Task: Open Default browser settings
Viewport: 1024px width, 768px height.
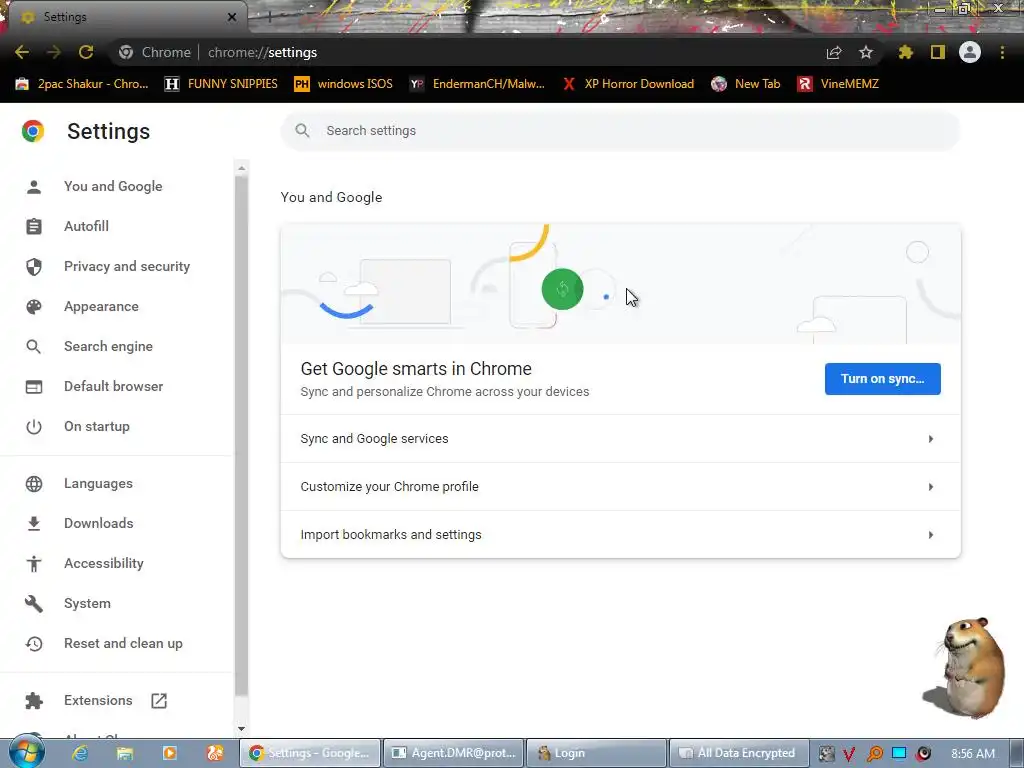Action: [x=114, y=386]
